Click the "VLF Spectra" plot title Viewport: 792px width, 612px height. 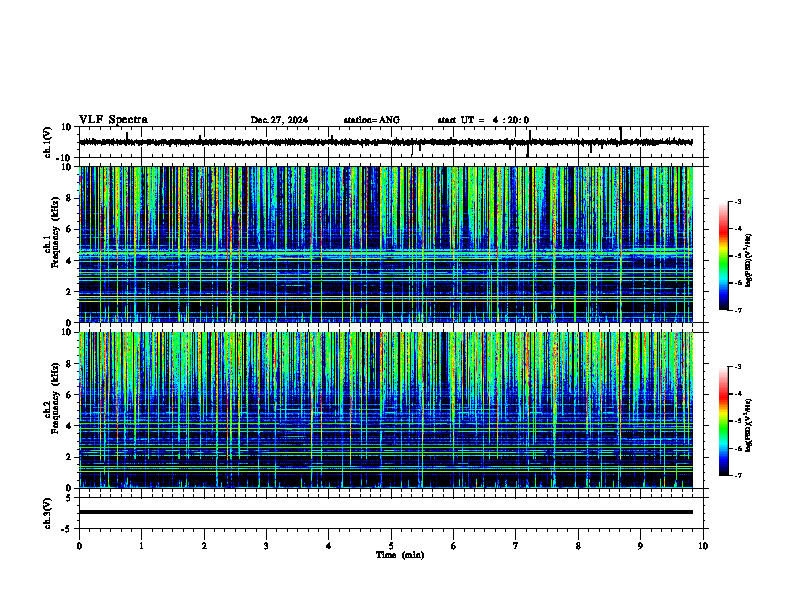[x=113, y=120]
